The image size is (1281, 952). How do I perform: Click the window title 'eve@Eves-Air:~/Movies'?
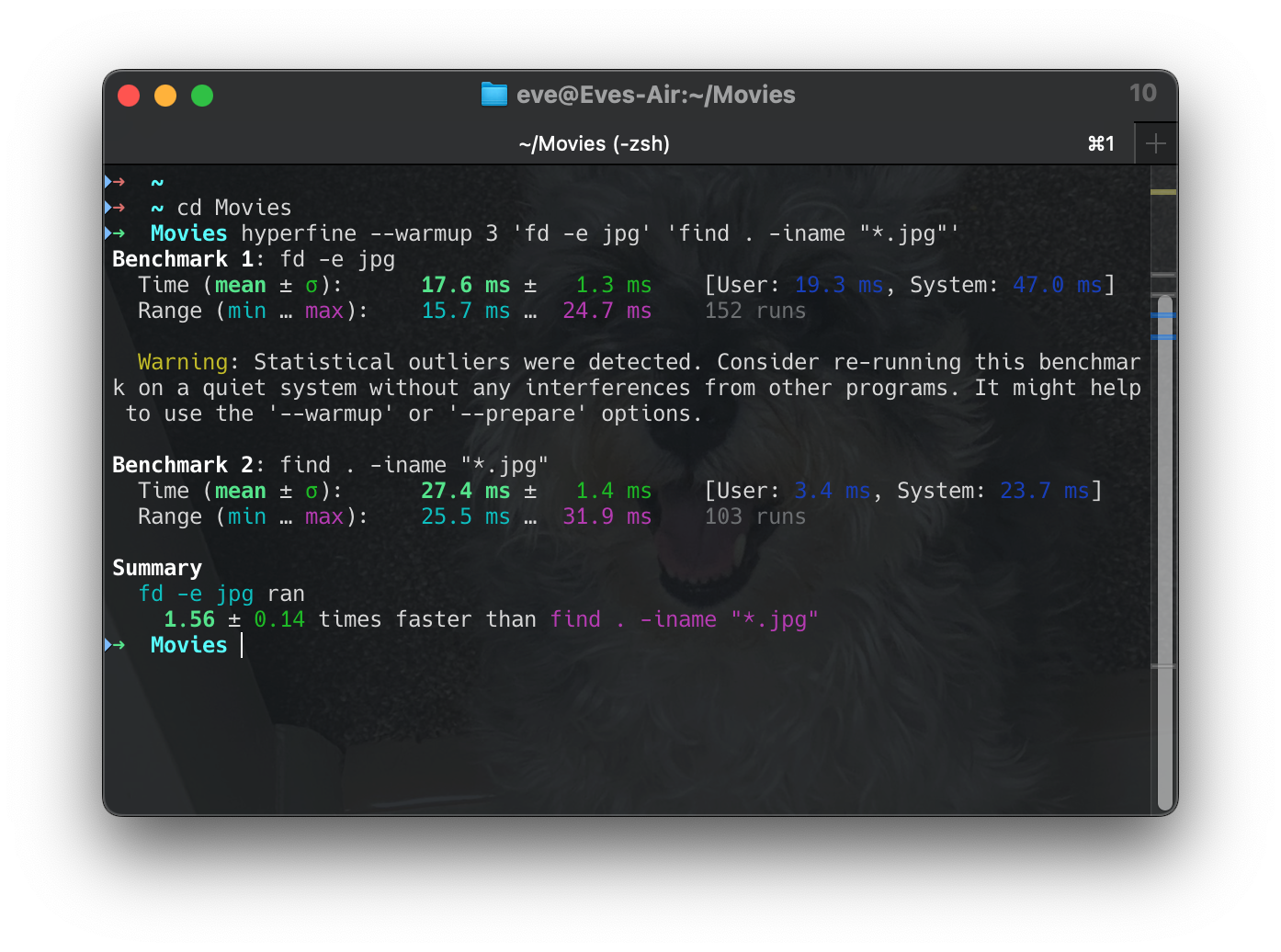[655, 95]
